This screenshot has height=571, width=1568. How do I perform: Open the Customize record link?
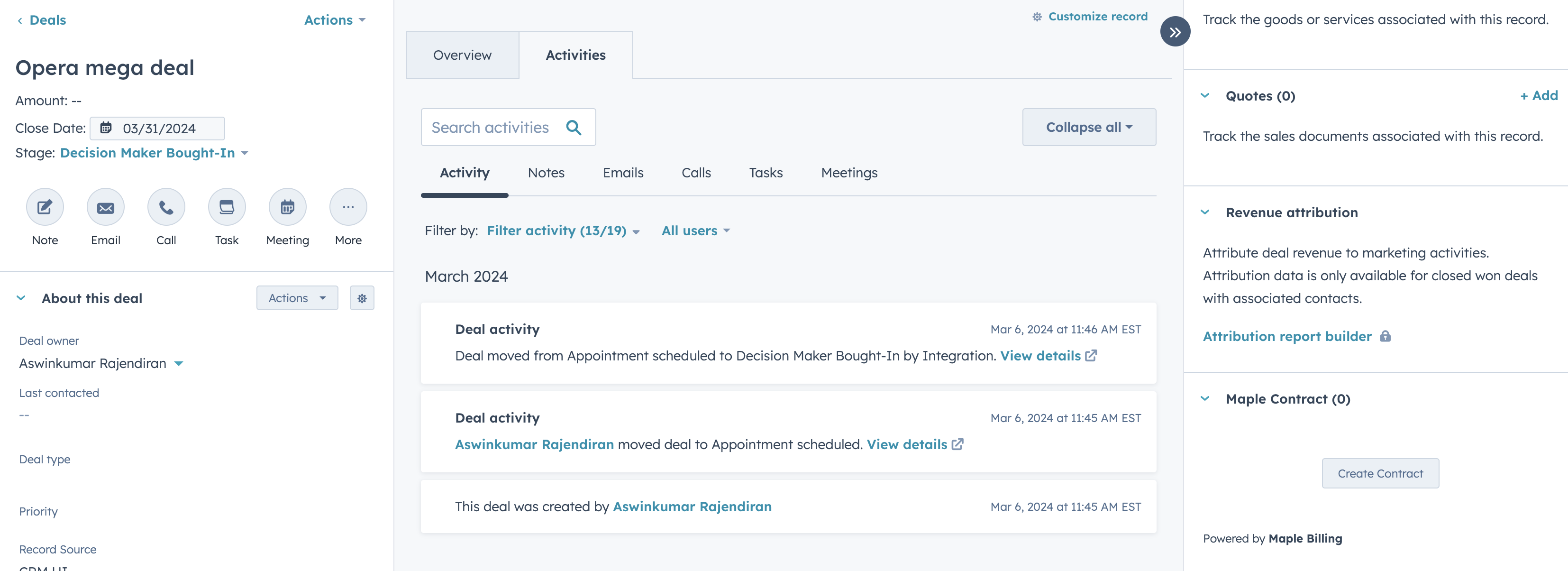point(1090,17)
